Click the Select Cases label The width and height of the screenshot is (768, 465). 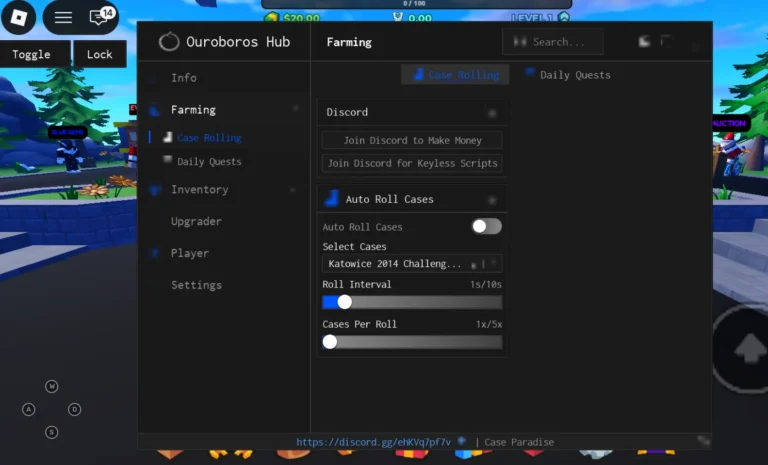(x=354, y=246)
